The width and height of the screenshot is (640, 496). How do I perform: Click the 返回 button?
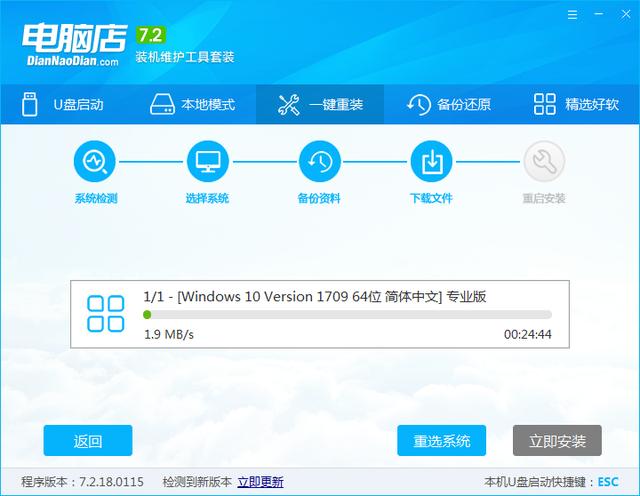coord(88,440)
